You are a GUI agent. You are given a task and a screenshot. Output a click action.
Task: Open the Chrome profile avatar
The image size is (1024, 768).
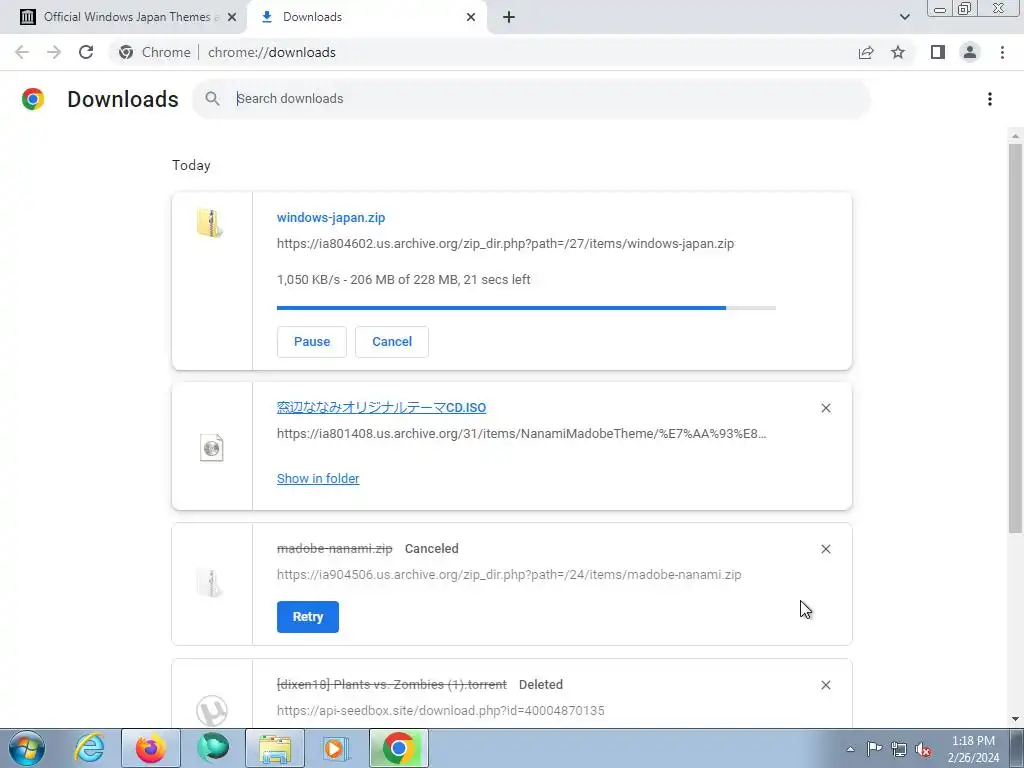970,52
